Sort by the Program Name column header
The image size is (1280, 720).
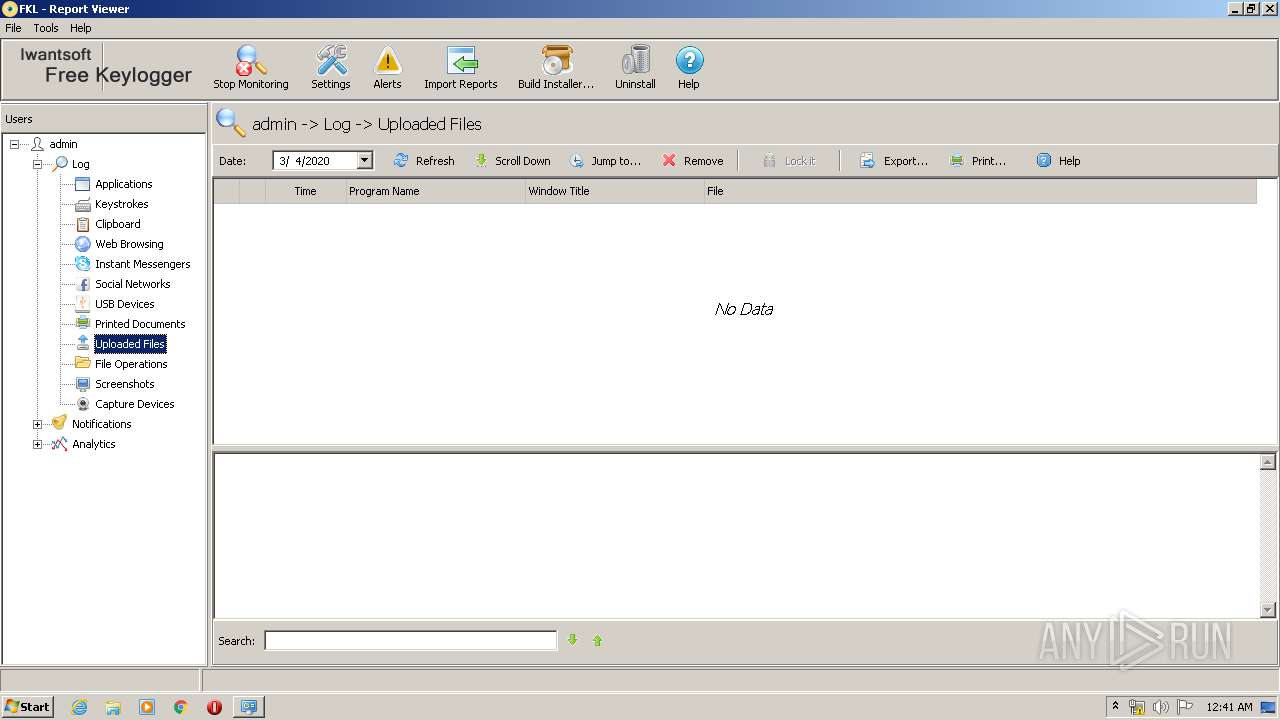tap(435, 191)
